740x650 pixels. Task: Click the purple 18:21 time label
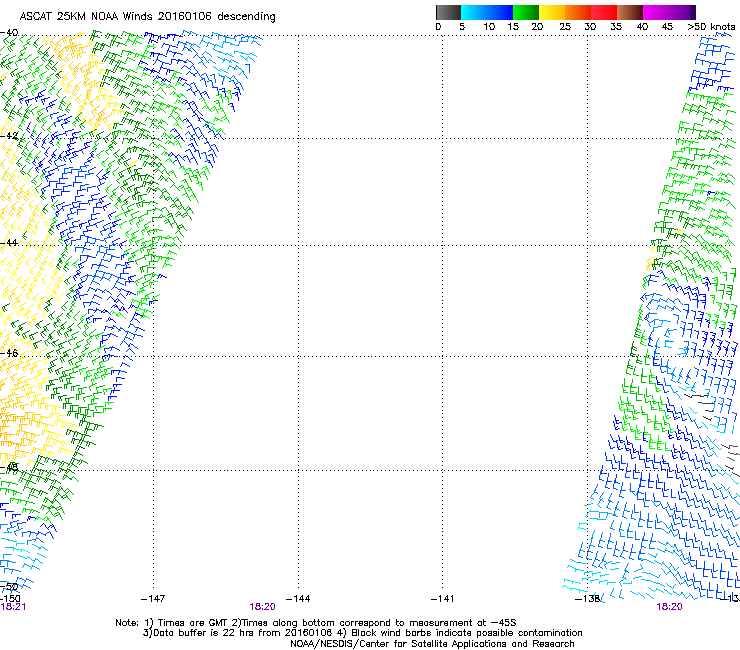click(x=13, y=607)
